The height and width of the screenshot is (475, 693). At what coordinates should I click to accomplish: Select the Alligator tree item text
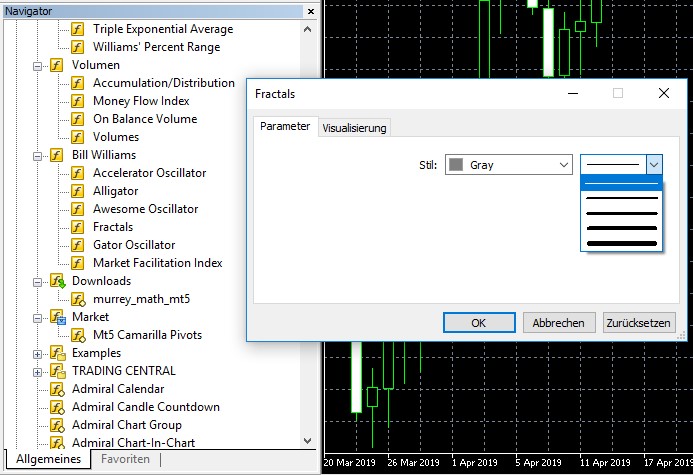(x=116, y=191)
